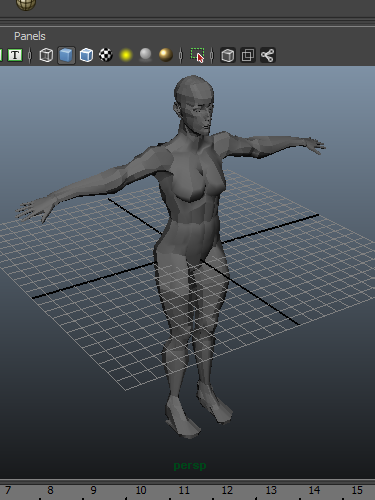Open the Panels menu
The height and width of the screenshot is (500, 375).
(30, 36)
